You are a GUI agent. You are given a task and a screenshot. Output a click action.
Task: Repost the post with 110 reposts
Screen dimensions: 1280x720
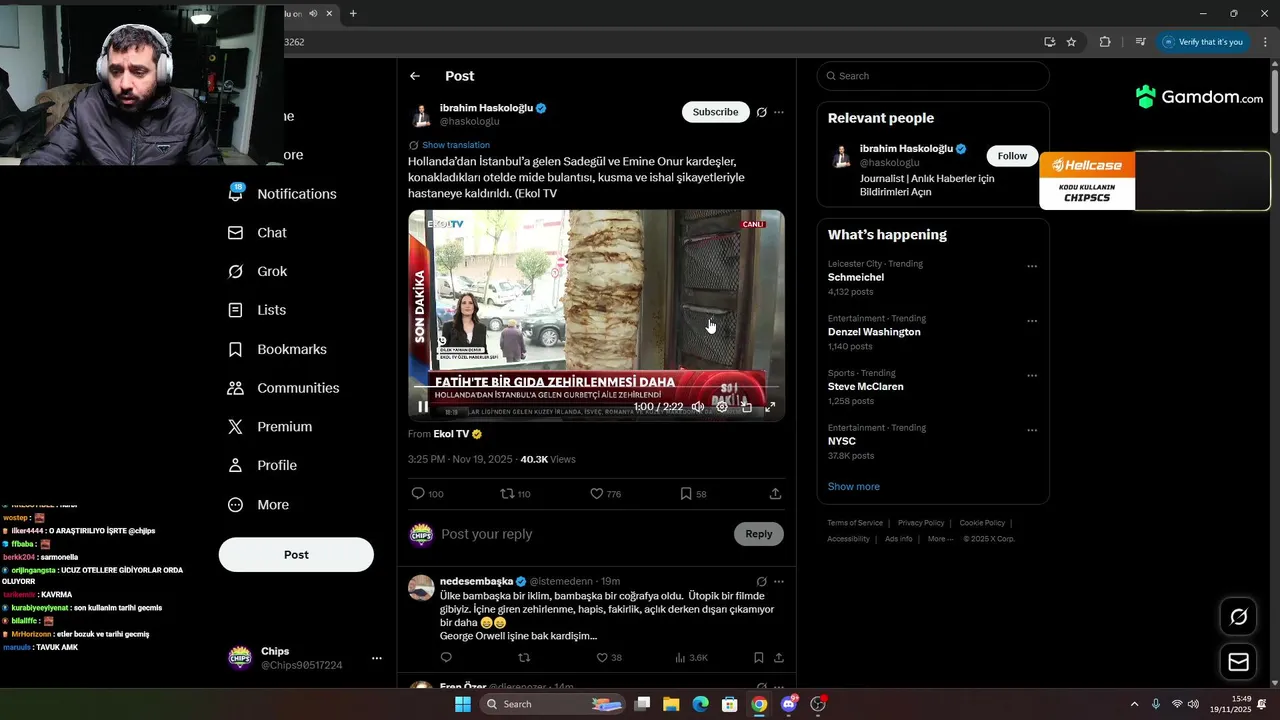tap(516, 494)
